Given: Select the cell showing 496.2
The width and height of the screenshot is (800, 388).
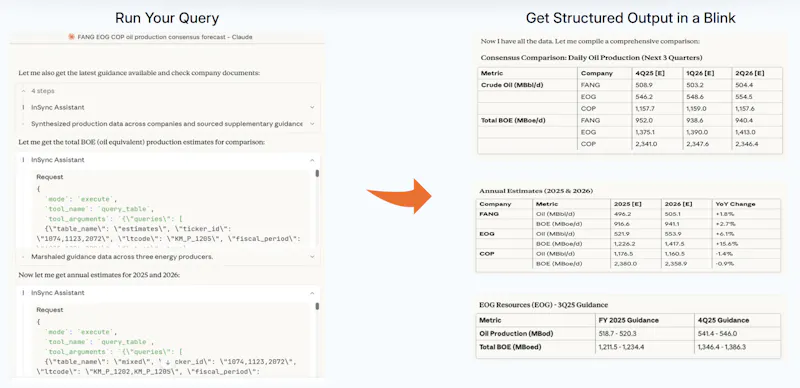Looking at the screenshot, I should pyautogui.click(x=637, y=214).
